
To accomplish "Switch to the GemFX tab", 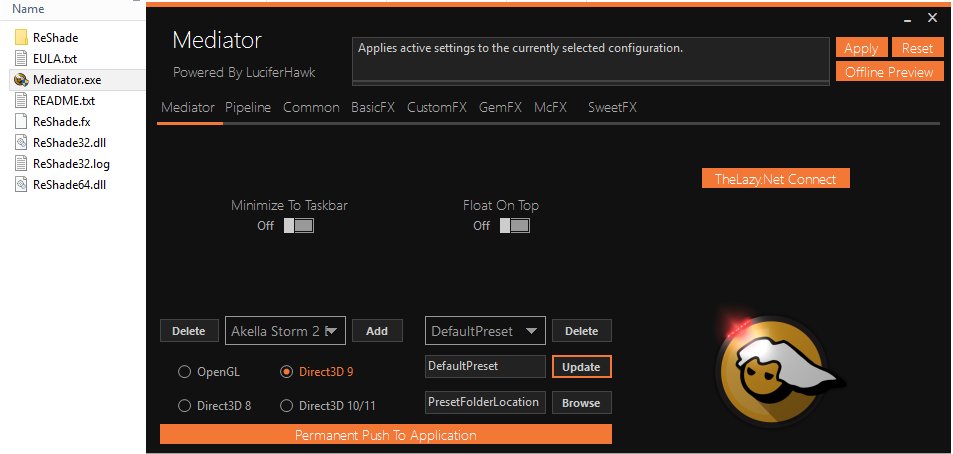I will click(500, 108).
